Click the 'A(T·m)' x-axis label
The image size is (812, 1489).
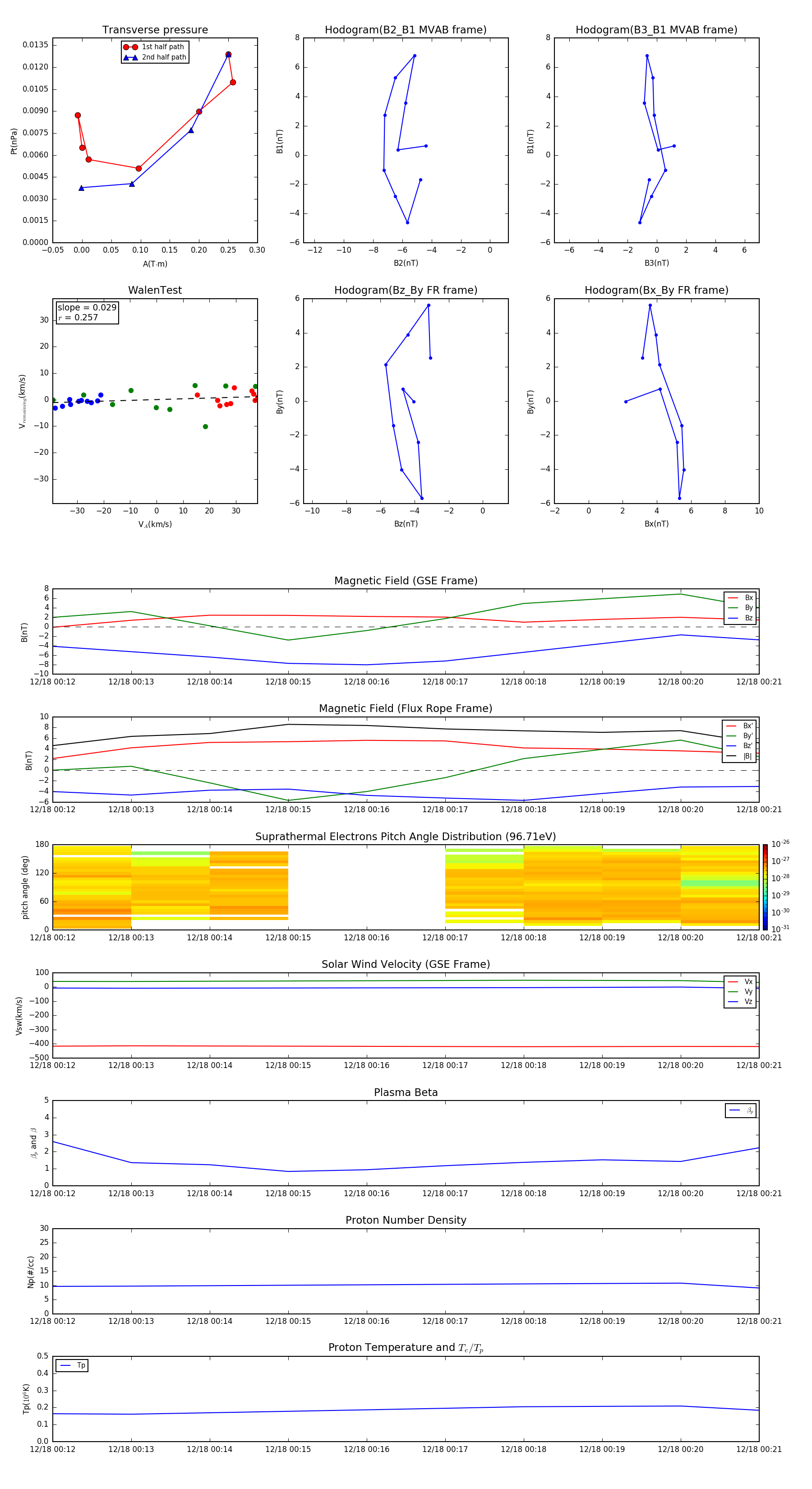pyautogui.click(x=155, y=264)
